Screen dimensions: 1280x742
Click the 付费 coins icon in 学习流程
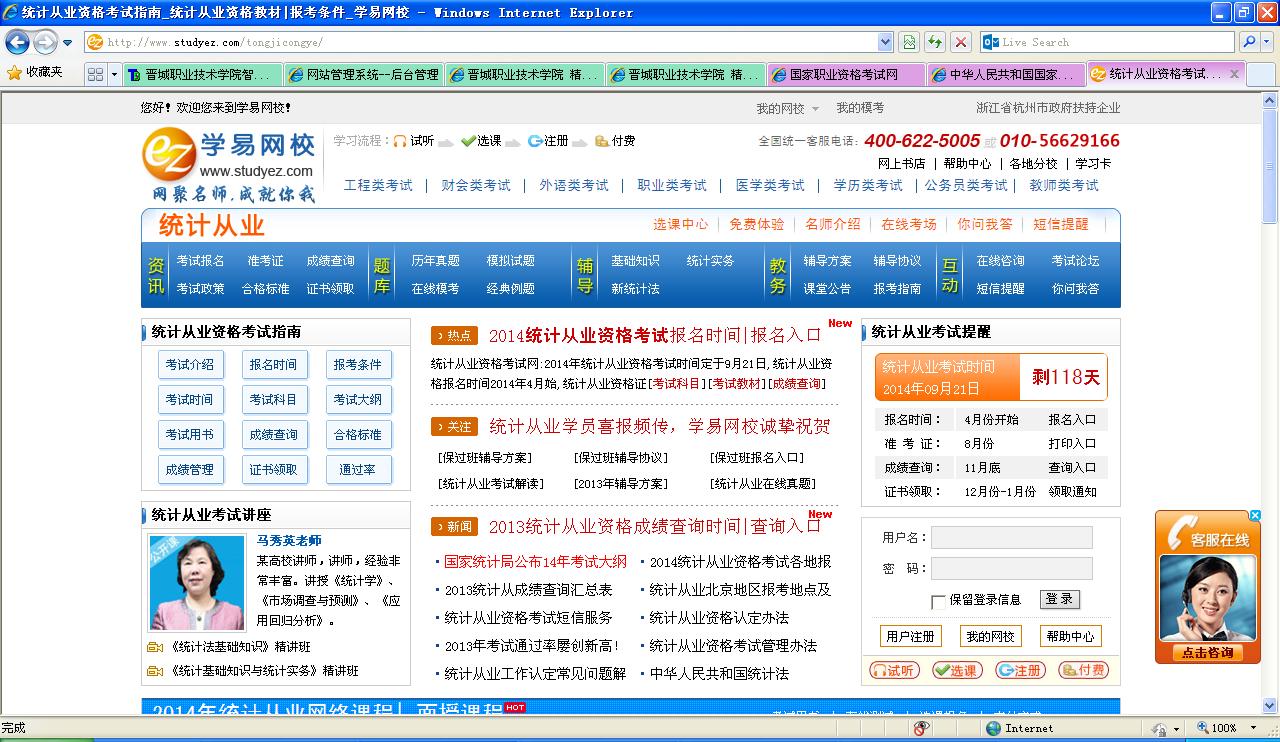[601, 141]
